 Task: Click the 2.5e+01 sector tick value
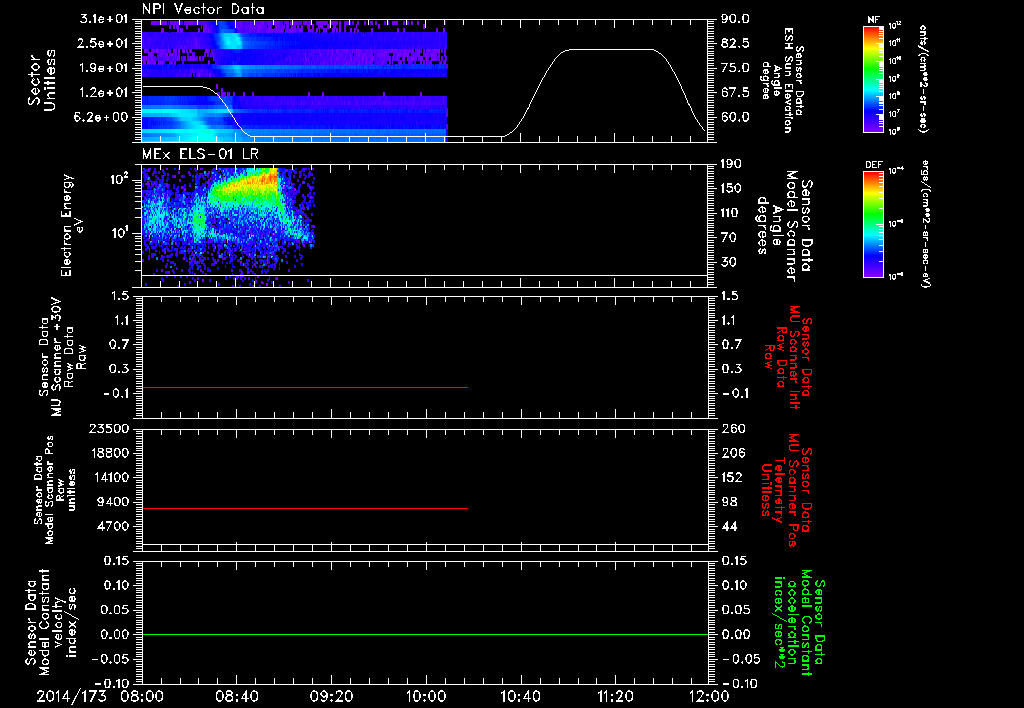103,43
